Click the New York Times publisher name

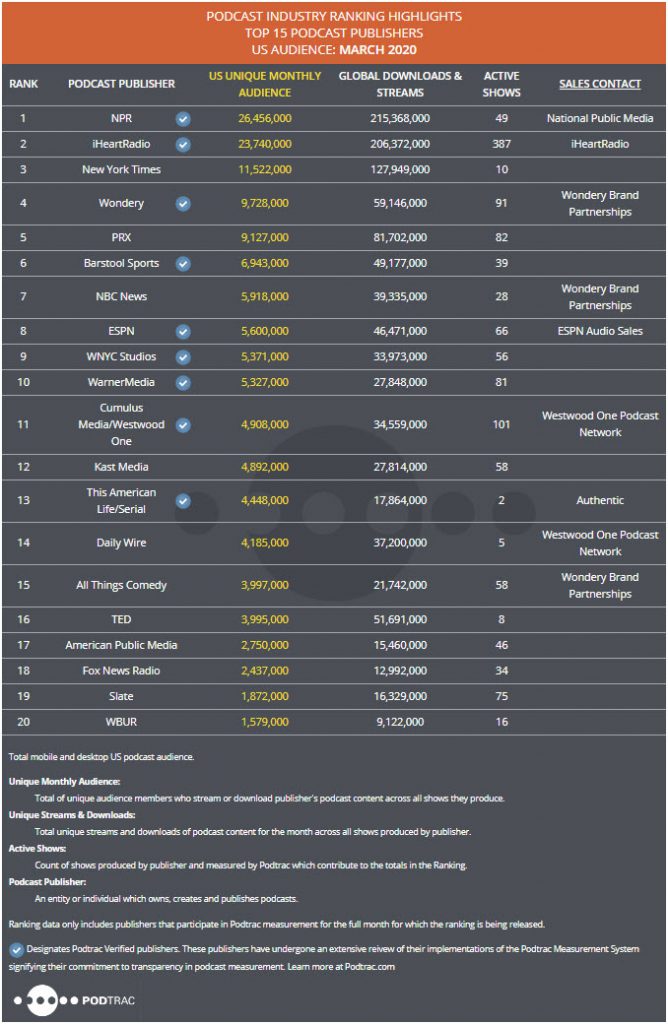[x=121, y=170]
